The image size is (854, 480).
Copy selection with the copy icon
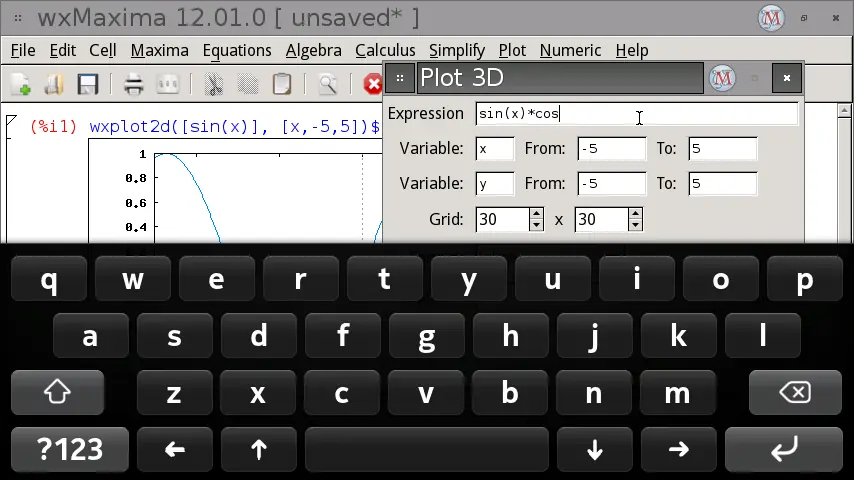[248, 84]
